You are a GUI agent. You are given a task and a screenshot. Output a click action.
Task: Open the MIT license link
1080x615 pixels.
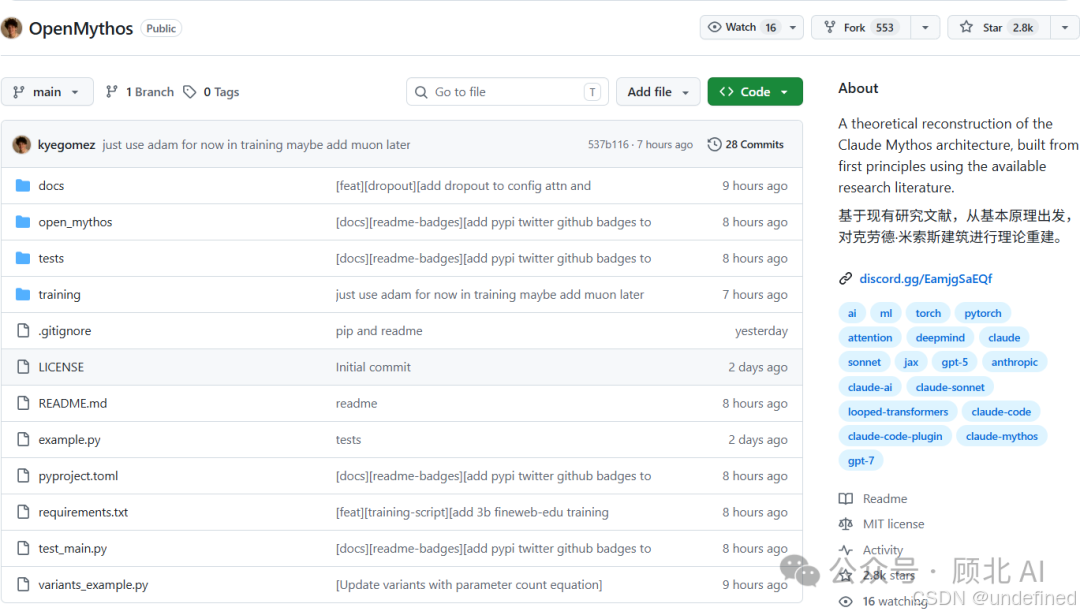pos(893,524)
